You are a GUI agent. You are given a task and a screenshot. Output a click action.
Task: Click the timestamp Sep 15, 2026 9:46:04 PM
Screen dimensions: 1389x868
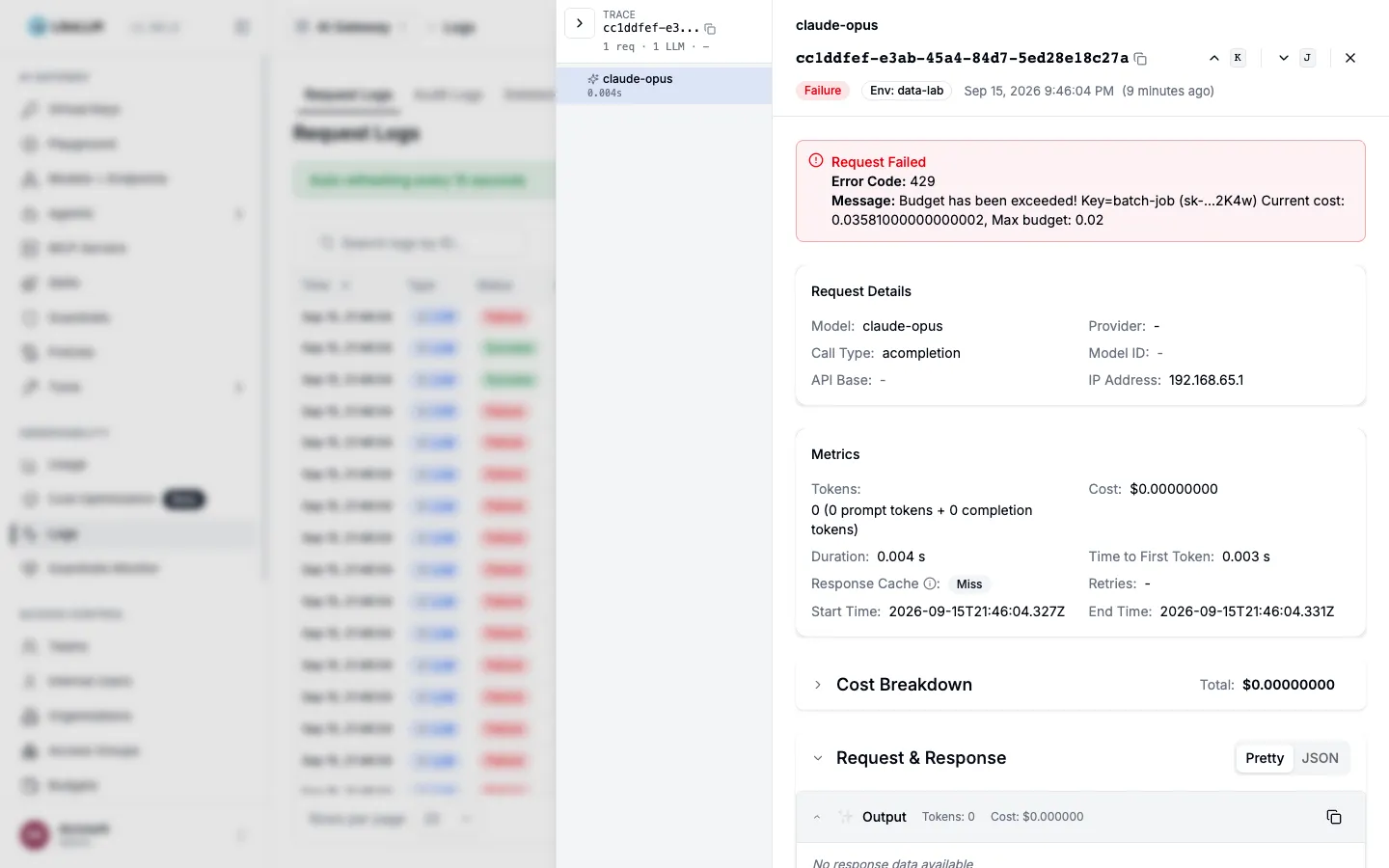coord(1039,91)
